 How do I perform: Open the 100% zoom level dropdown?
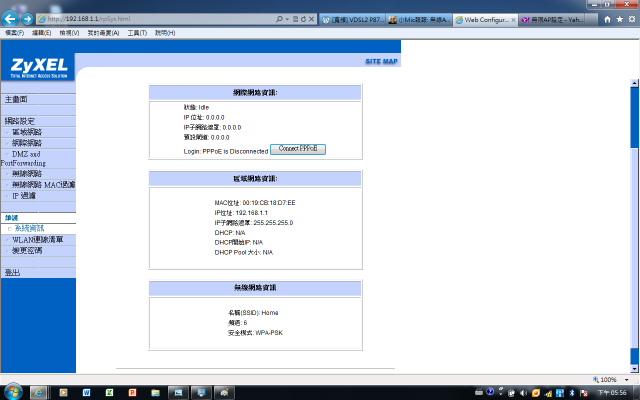[x=627, y=380]
